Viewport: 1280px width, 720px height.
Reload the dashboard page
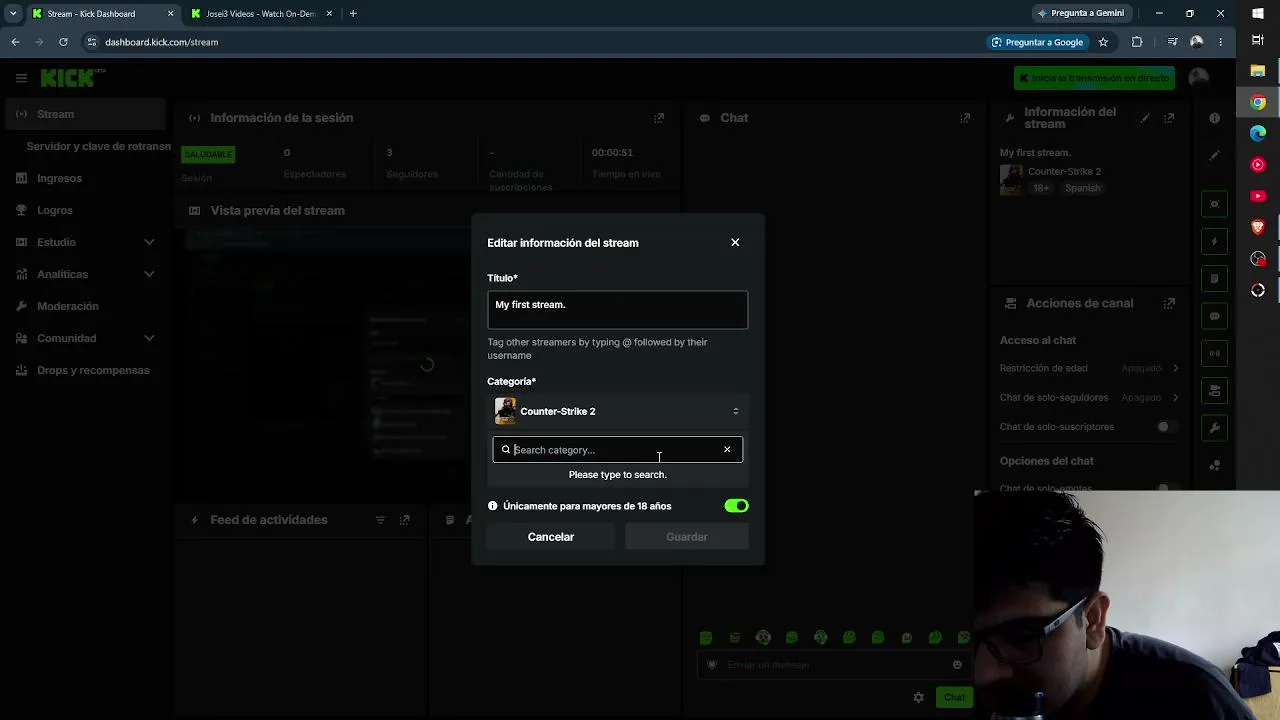click(x=63, y=42)
